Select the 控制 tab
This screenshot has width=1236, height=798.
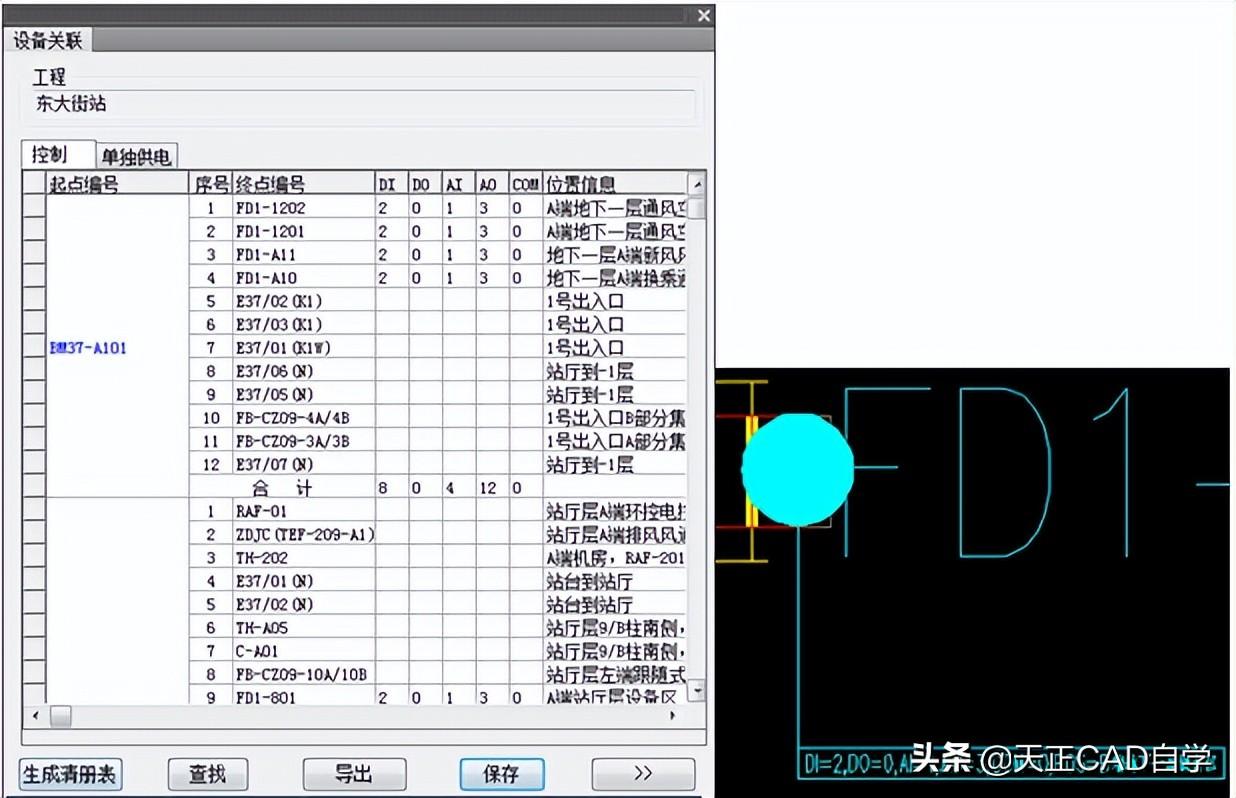50,155
